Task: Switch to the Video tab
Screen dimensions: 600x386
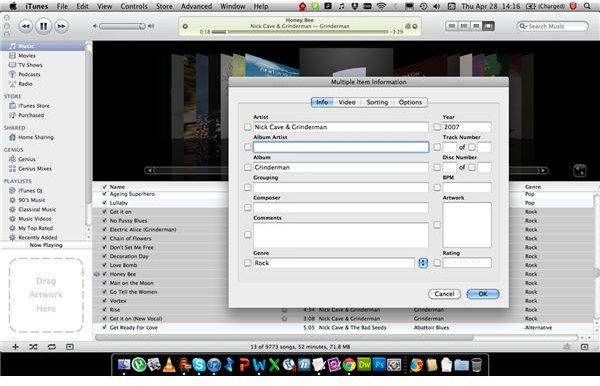Action: 347,102
